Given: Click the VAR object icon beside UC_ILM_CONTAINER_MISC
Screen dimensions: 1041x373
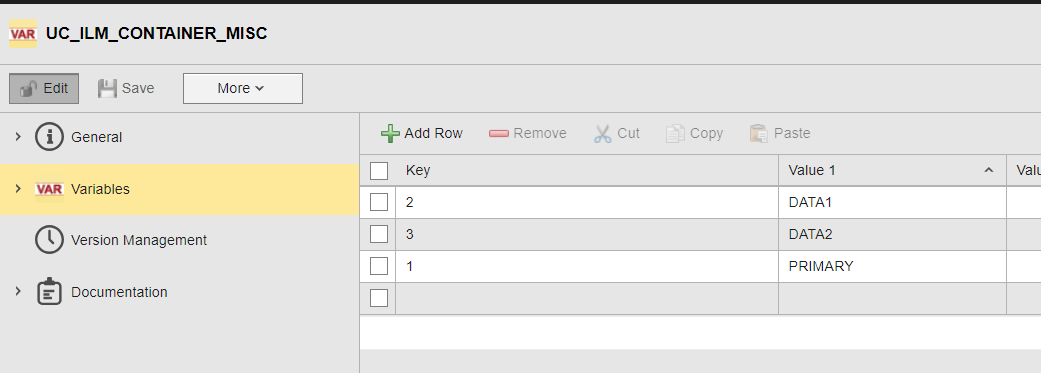Looking at the screenshot, I should [x=23, y=33].
